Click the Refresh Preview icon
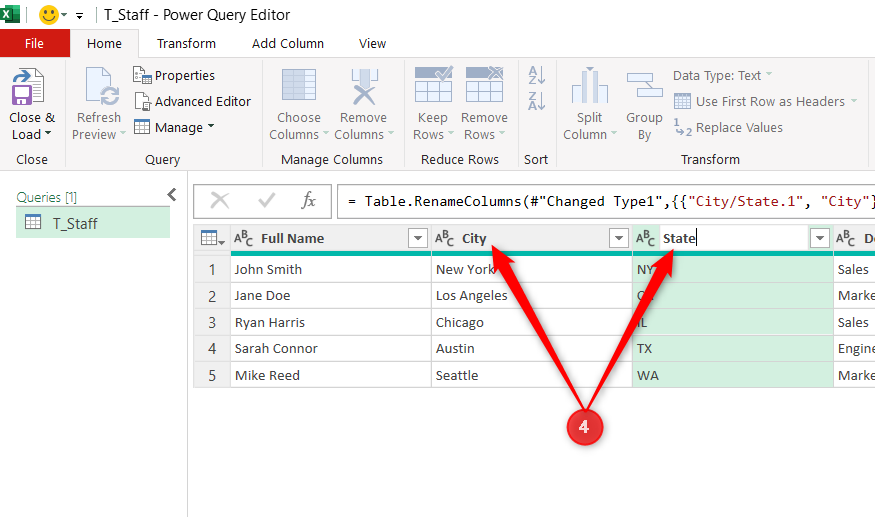875x517 pixels. point(101,87)
